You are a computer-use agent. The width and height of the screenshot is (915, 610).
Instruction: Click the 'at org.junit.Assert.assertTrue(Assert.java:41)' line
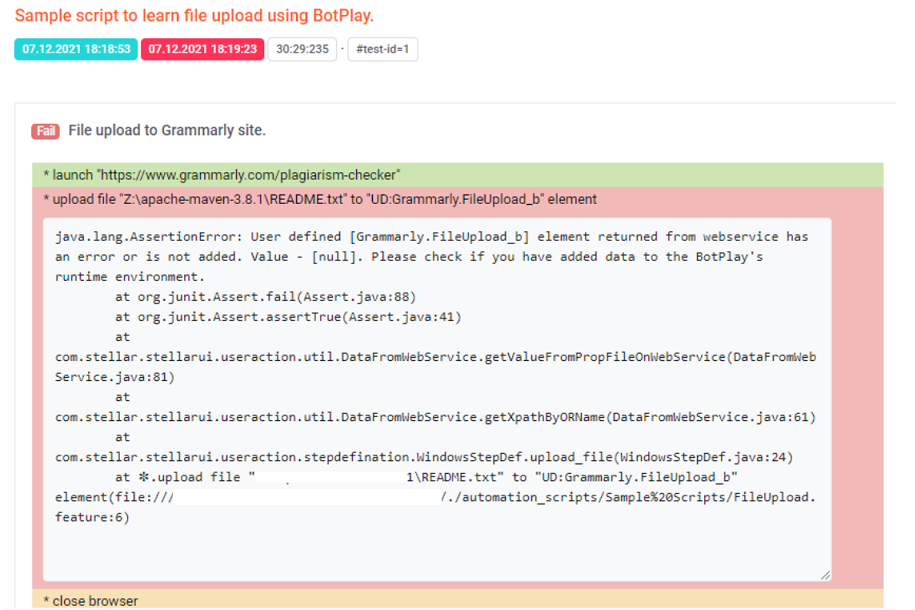(288, 317)
